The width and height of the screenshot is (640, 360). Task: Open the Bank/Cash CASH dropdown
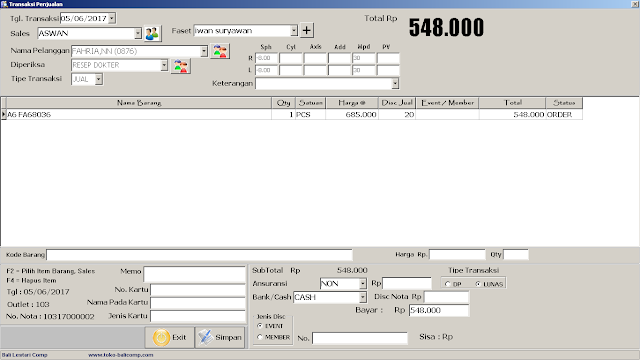coord(362,298)
